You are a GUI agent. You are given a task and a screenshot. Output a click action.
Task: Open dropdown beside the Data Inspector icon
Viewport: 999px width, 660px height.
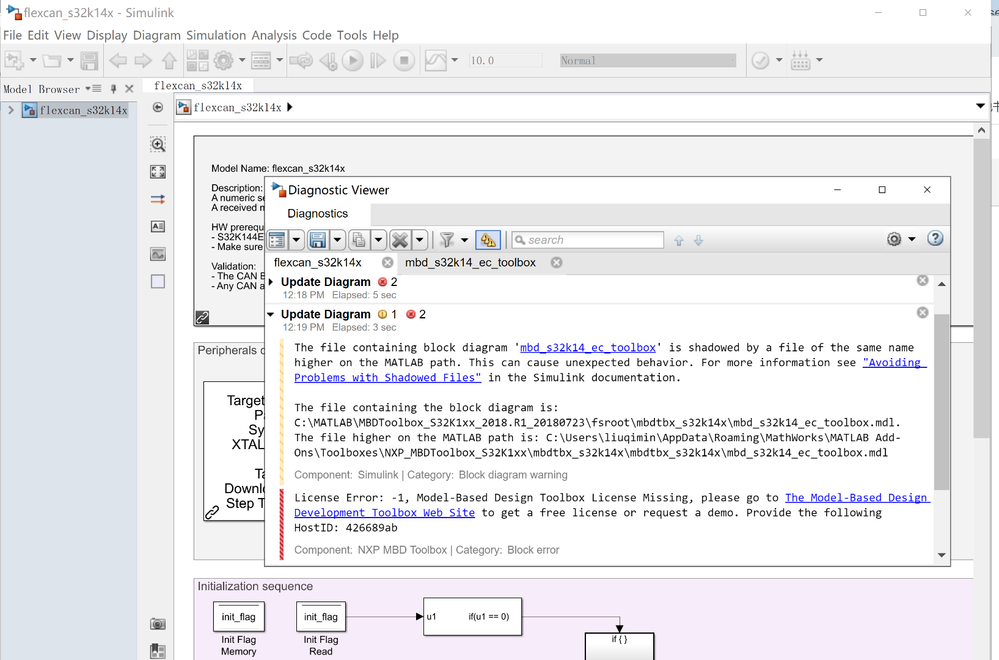(454, 61)
